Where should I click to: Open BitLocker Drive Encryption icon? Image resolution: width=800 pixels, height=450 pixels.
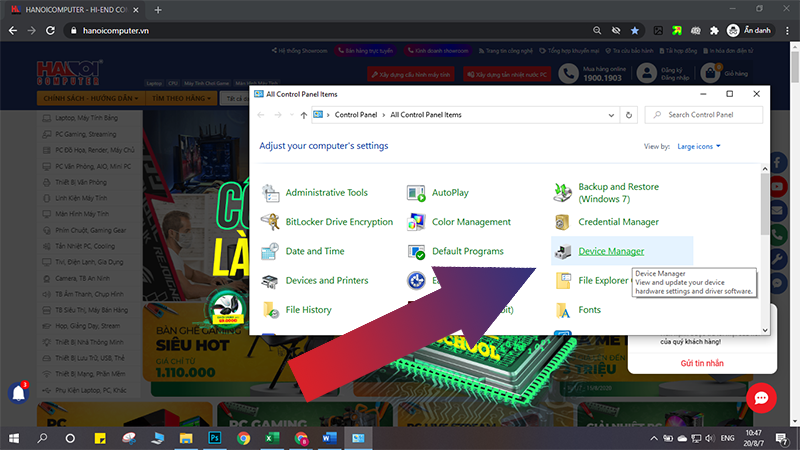tap(270, 222)
